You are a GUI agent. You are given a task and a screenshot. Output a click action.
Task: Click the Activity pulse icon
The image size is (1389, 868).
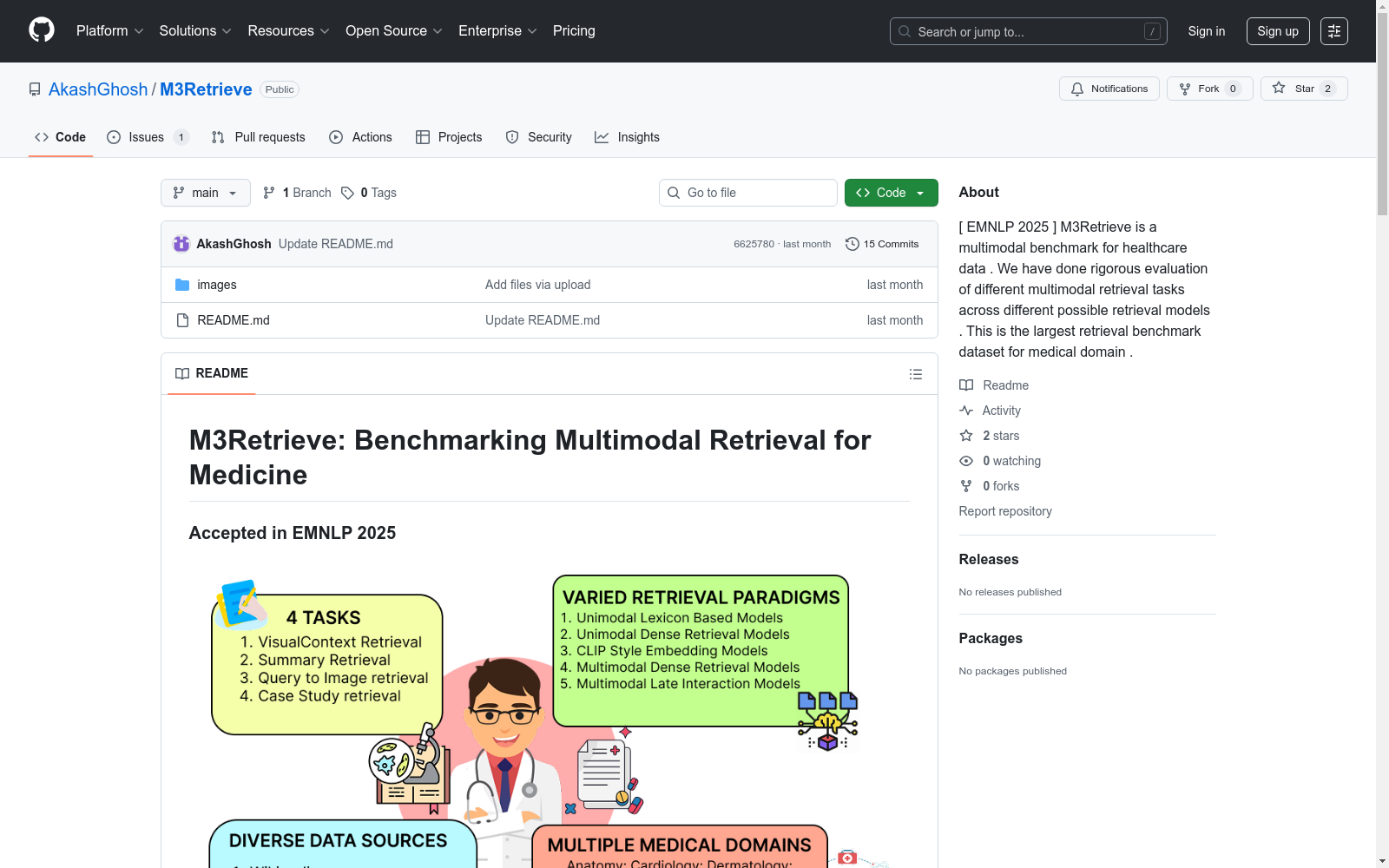(966, 411)
